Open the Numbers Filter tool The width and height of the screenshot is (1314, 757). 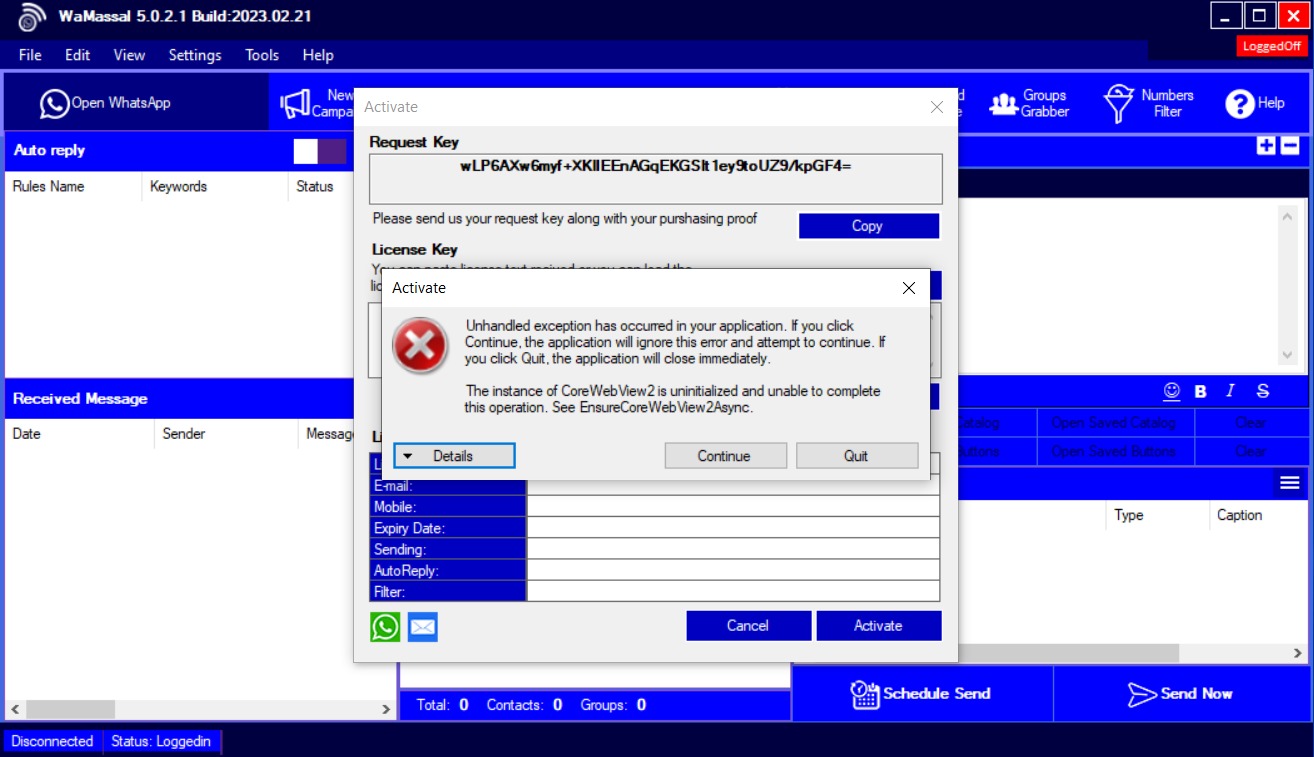point(1149,103)
